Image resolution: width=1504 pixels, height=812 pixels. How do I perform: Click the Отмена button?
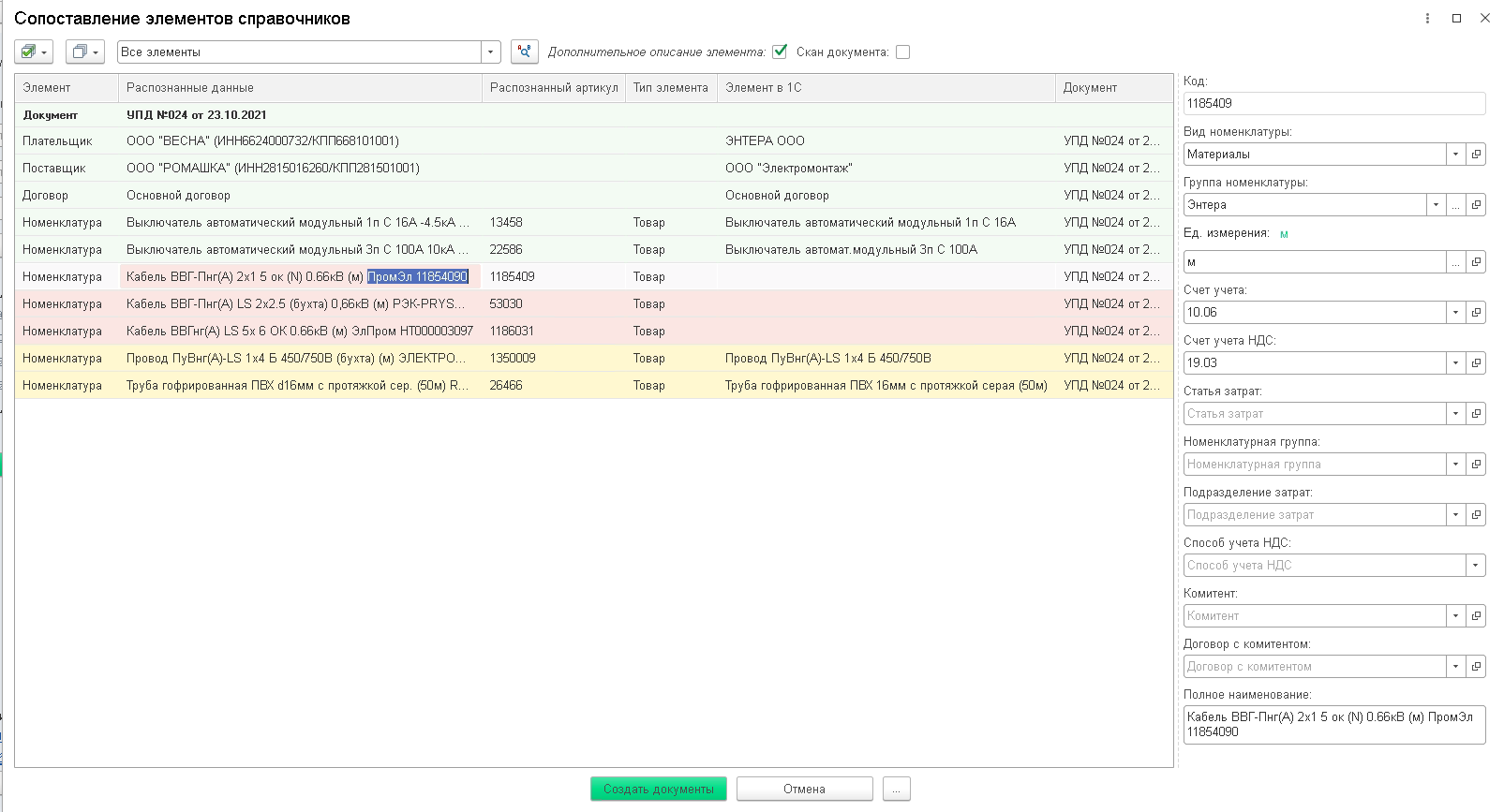[805, 790]
